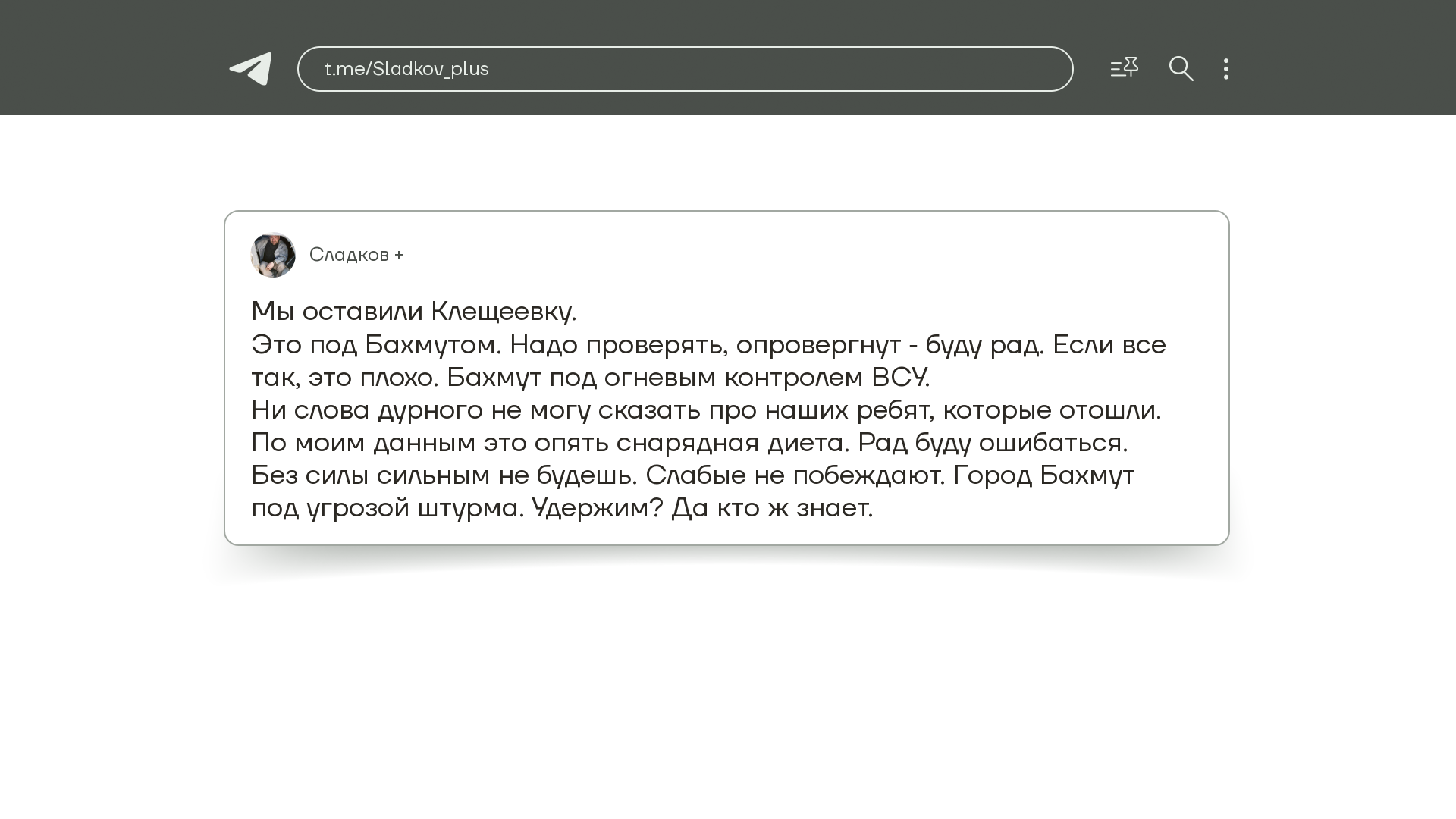
Task: Click the phrase Город Бахмут
Action: pyautogui.click(x=1043, y=475)
